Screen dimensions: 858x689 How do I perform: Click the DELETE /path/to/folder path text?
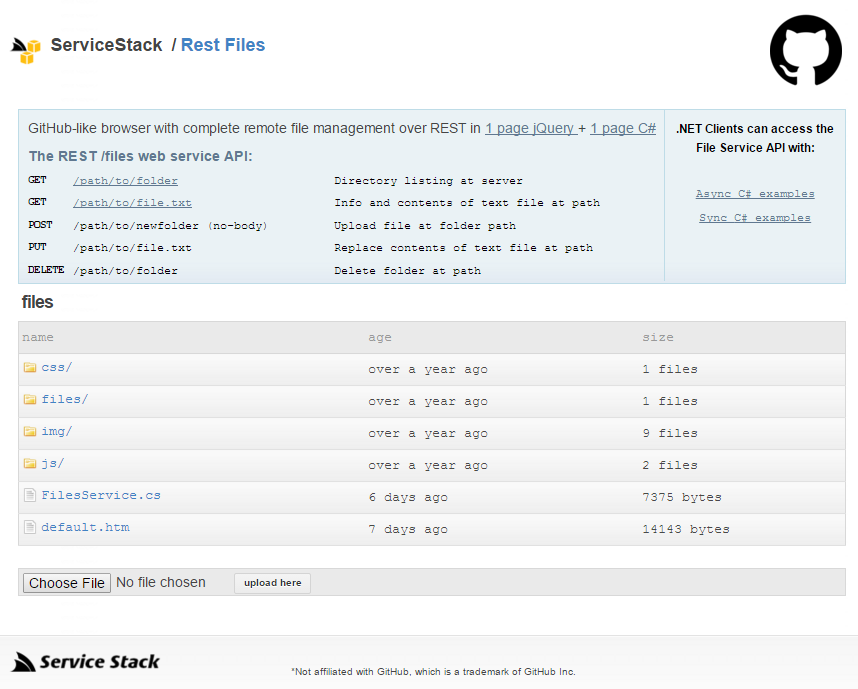[125, 271]
